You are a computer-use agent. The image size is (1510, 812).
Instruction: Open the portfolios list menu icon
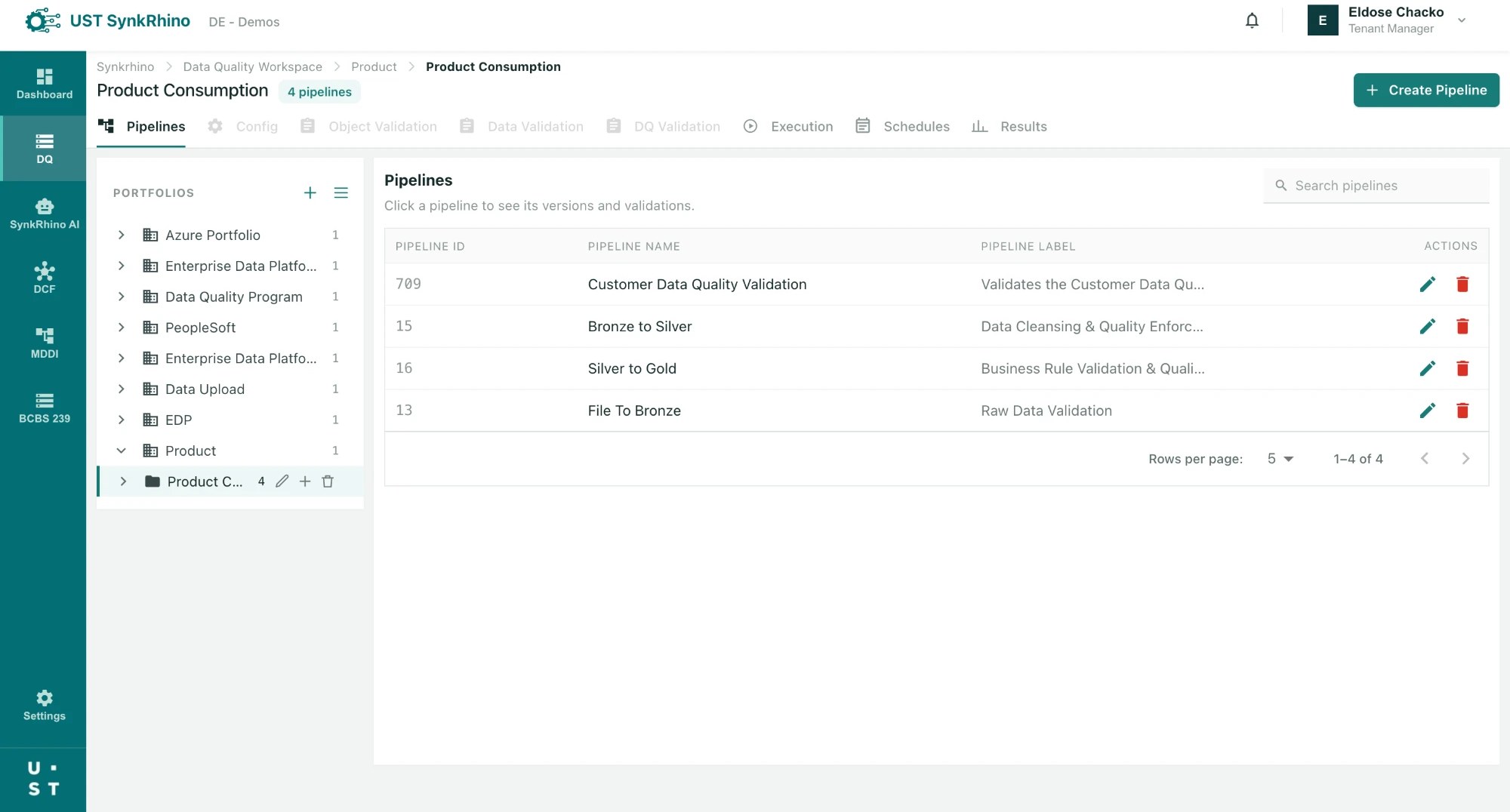(x=341, y=193)
